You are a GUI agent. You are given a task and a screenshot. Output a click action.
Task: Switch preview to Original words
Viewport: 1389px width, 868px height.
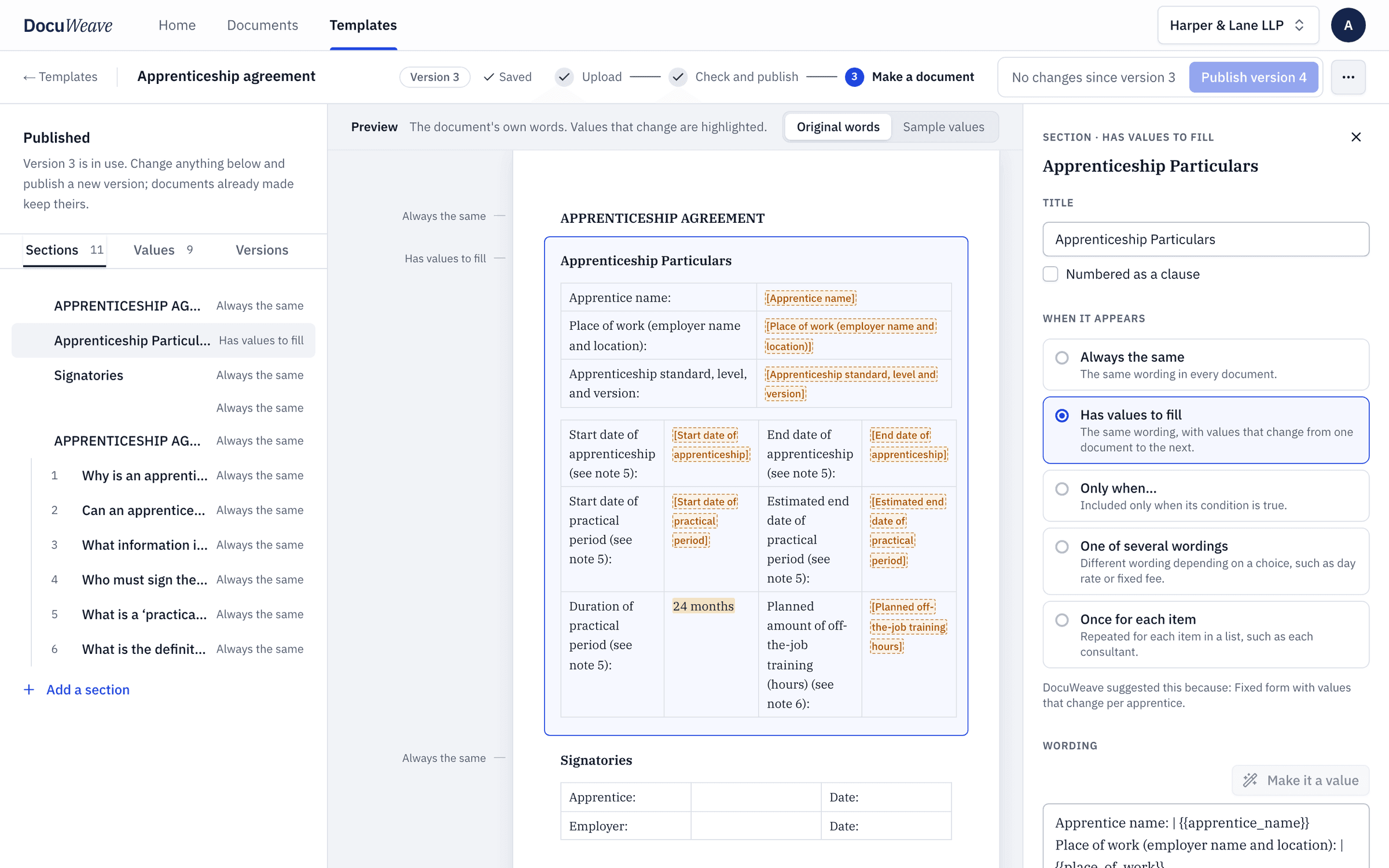pyautogui.click(x=837, y=127)
